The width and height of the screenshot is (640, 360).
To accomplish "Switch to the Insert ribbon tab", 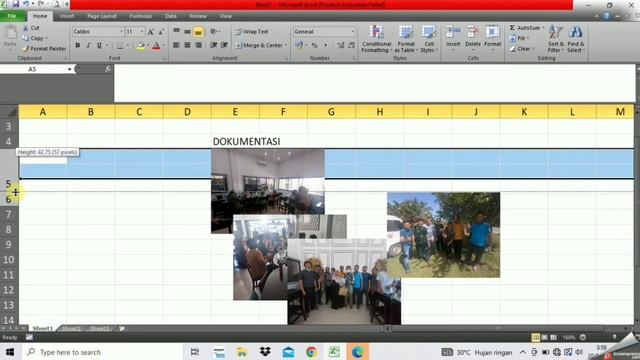I will tap(67, 16).
